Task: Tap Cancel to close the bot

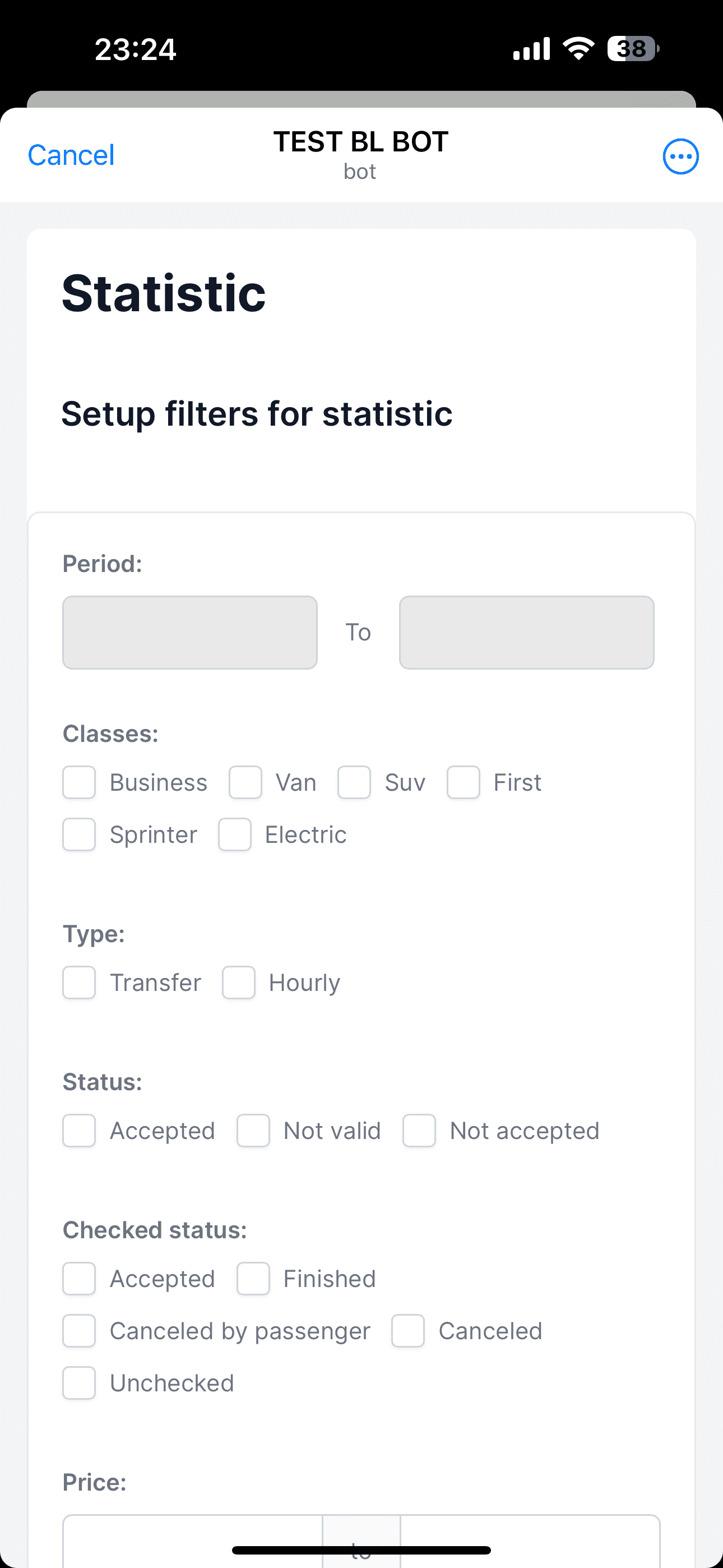Action: (71, 155)
